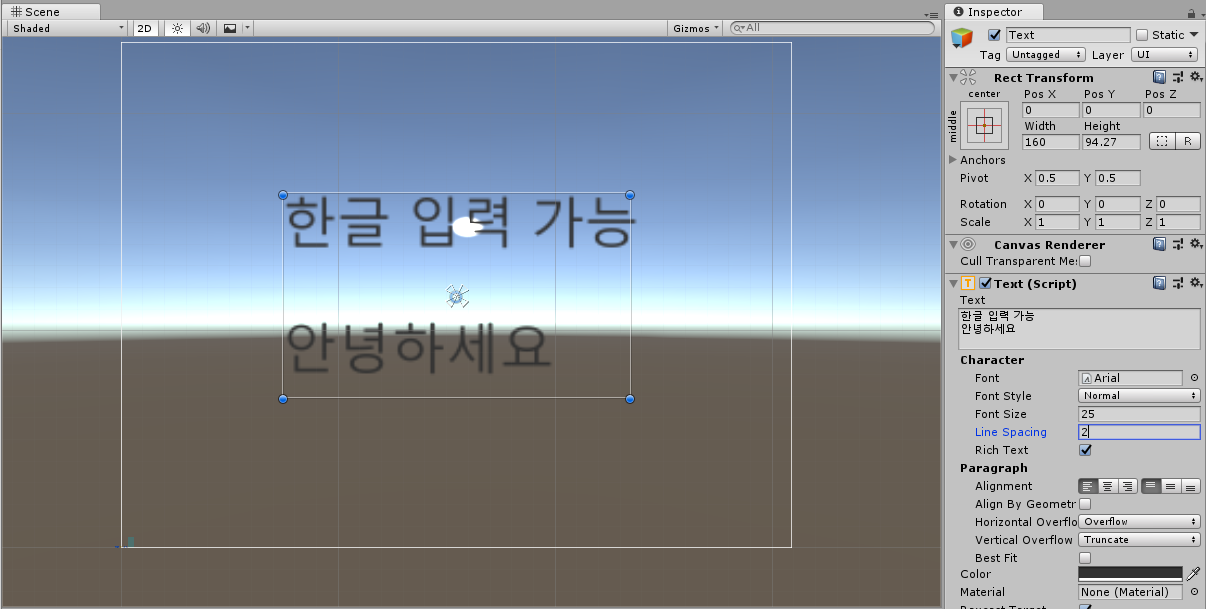1206x609 pixels.
Task: Open Text (Script) preset sliders icon
Action: [x=1177, y=283]
